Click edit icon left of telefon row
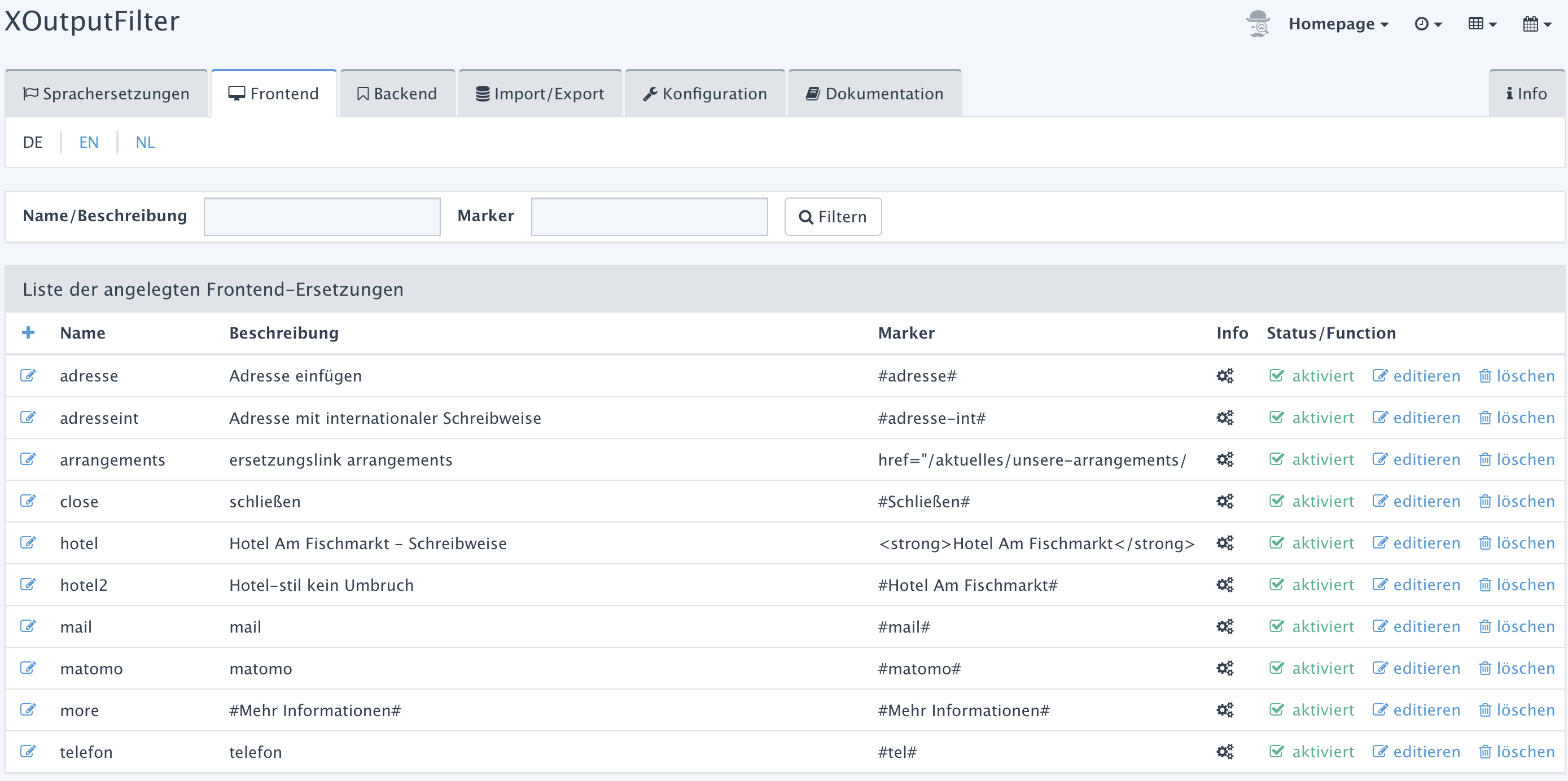This screenshot has height=781, width=1568. (x=28, y=752)
